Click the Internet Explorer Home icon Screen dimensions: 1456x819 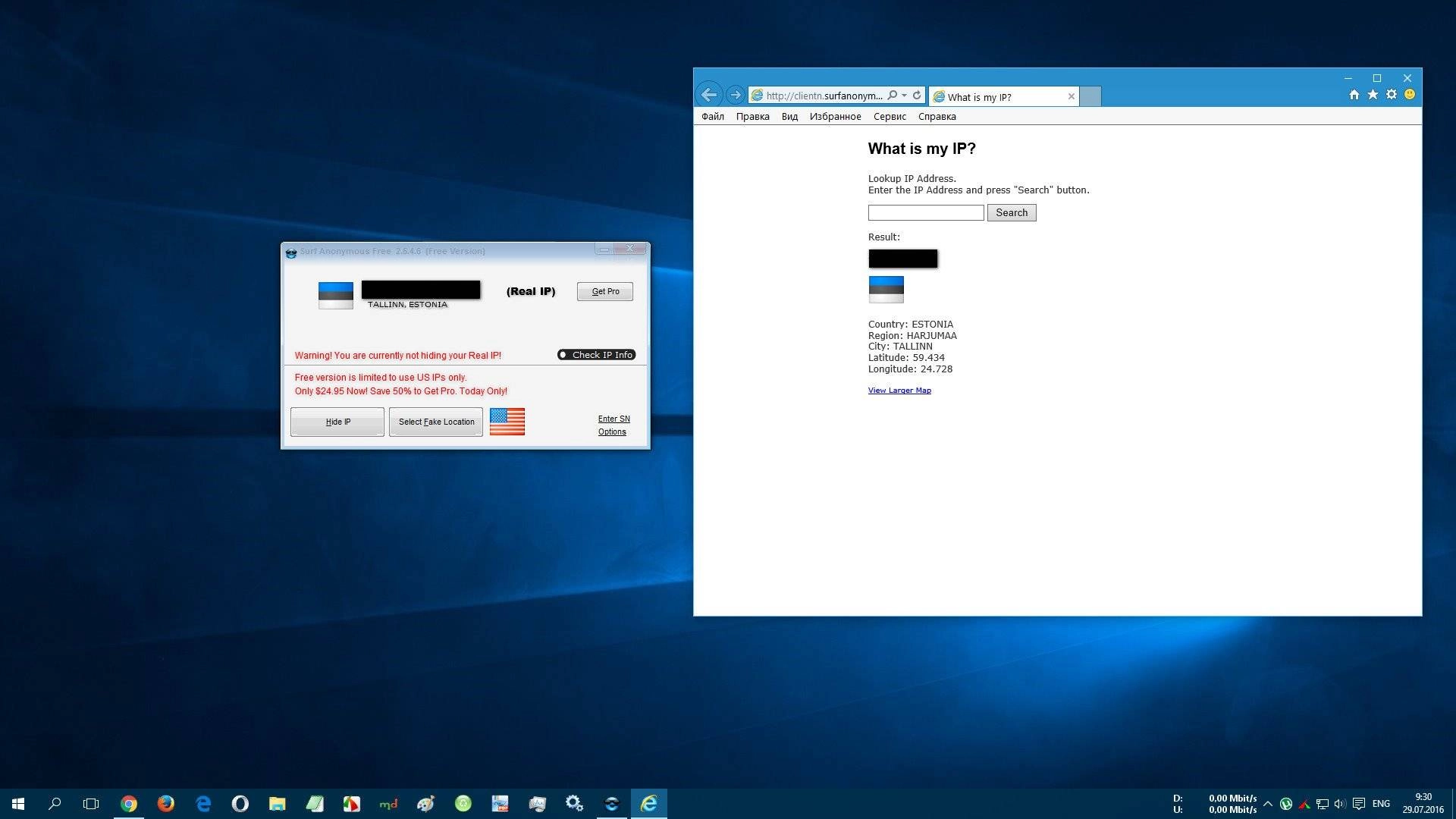1354,95
